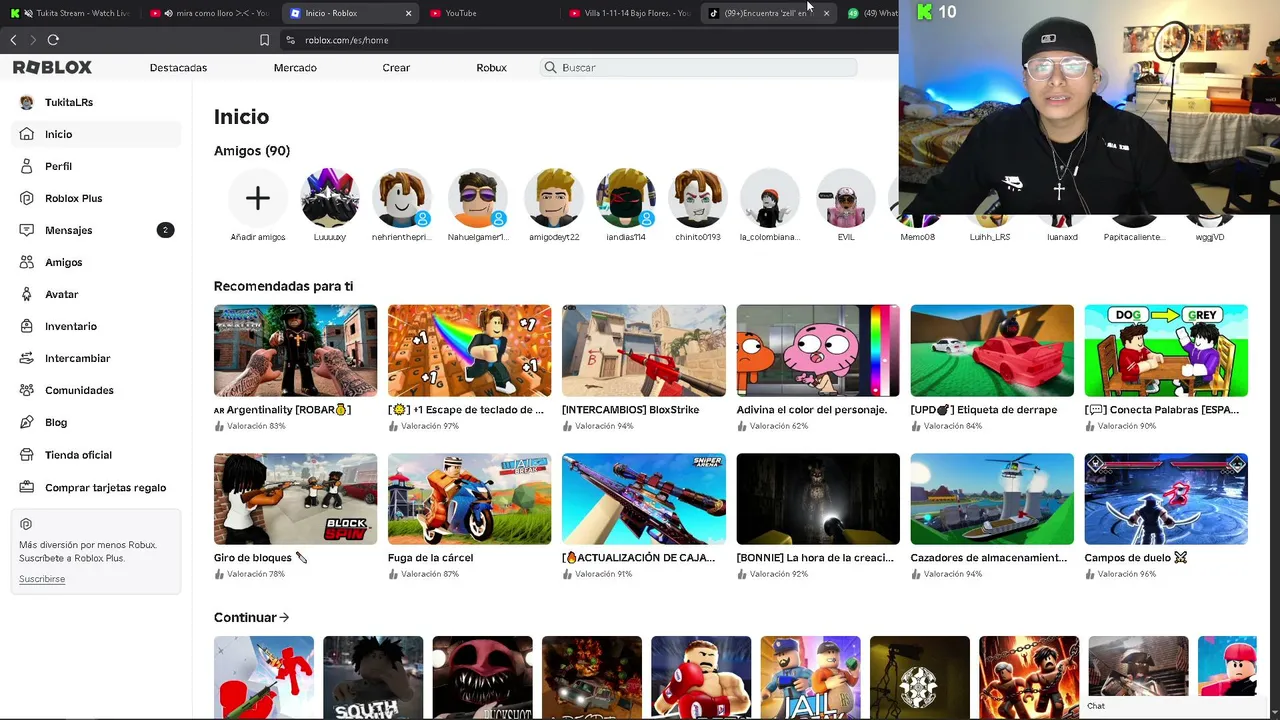Open friend chinito0193 avatar
Screen dimensions: 1280x720
tap(698, 198)
